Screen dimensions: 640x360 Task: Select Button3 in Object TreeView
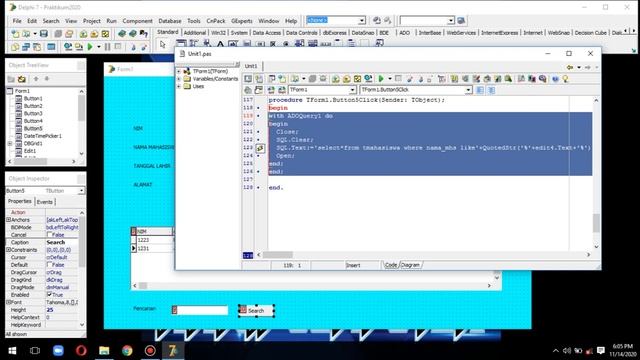point(33,113)
